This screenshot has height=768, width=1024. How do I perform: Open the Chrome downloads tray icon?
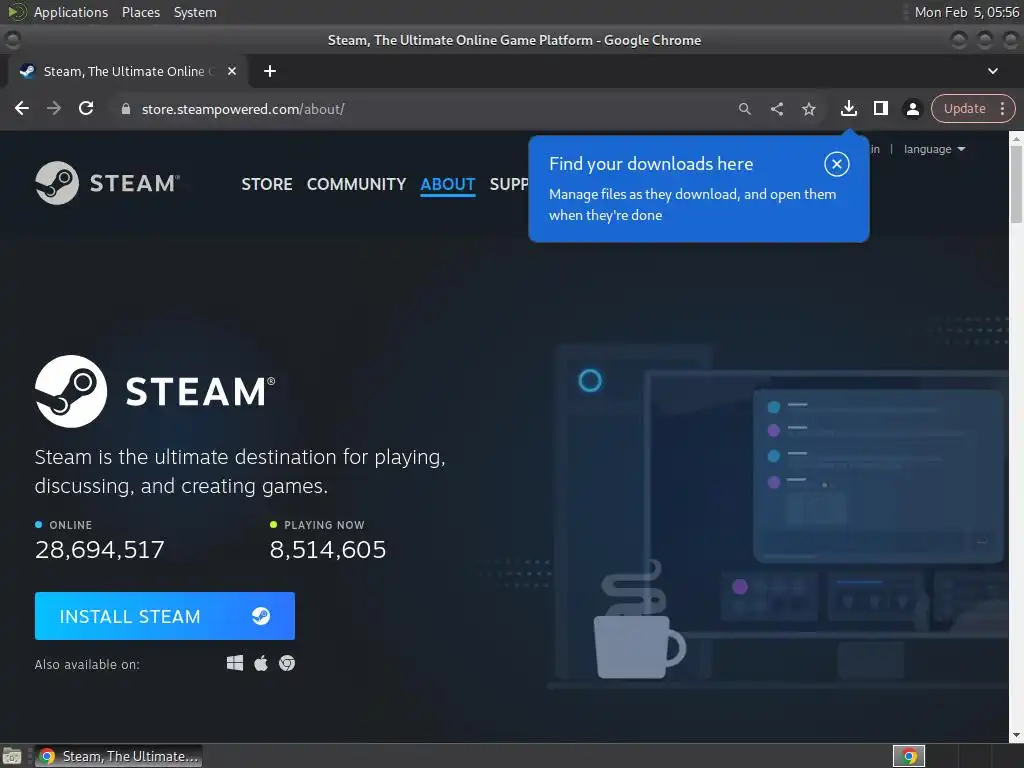(848, 108)
